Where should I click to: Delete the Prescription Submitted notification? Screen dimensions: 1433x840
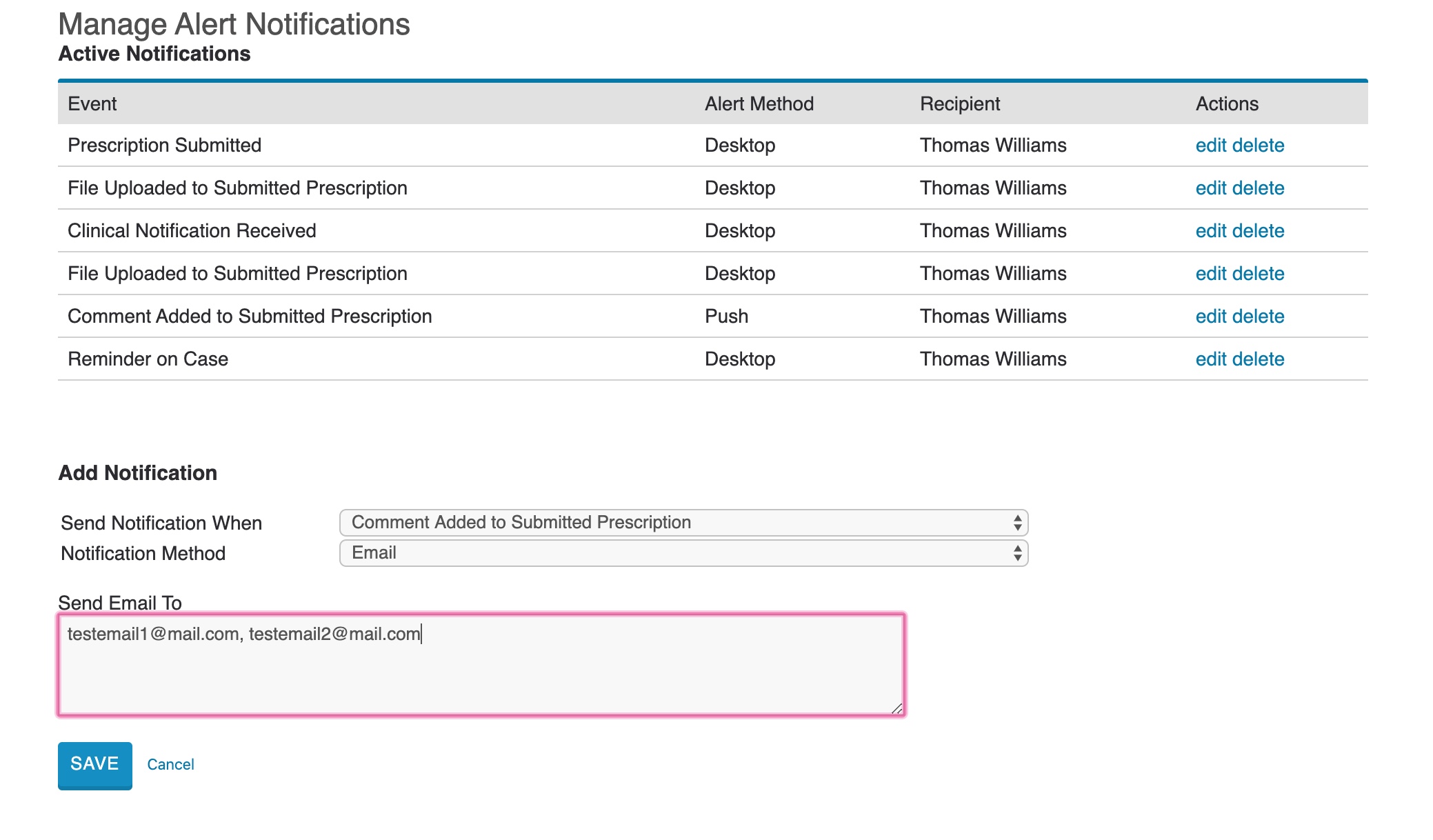pos(1258,146)
